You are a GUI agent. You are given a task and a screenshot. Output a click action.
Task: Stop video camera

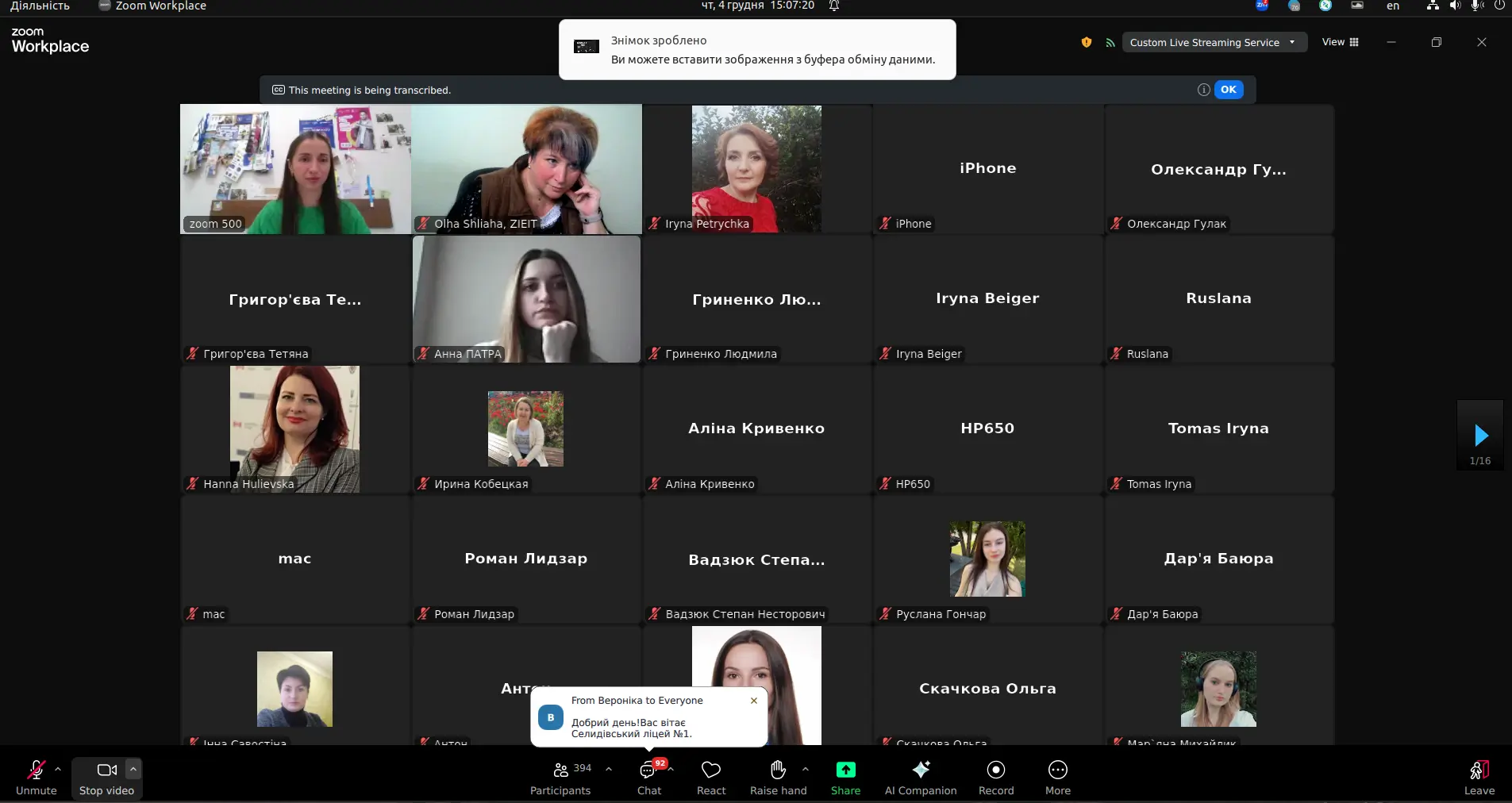tap(106, 778)
